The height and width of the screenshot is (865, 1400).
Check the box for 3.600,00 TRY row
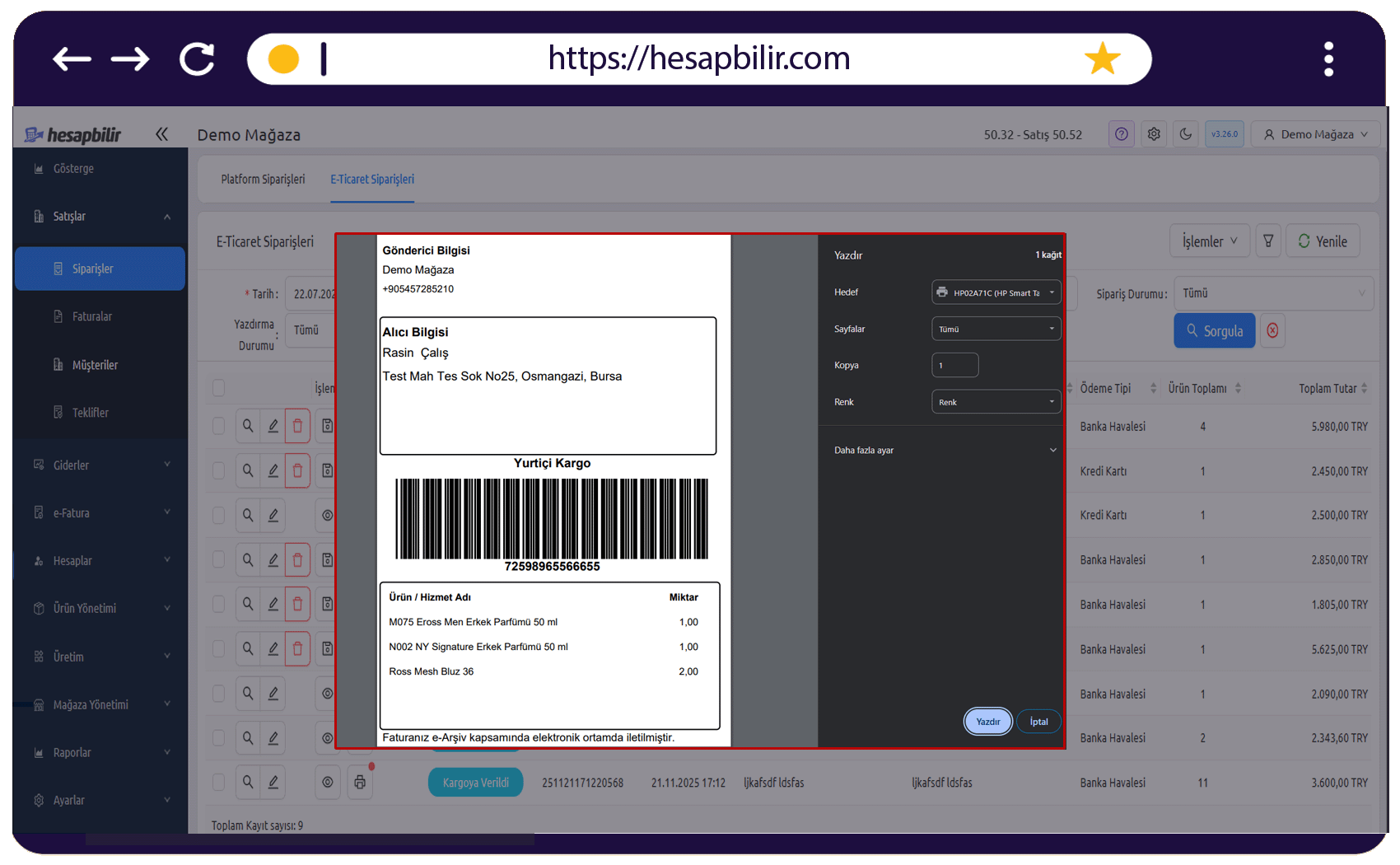click(218, 783)
